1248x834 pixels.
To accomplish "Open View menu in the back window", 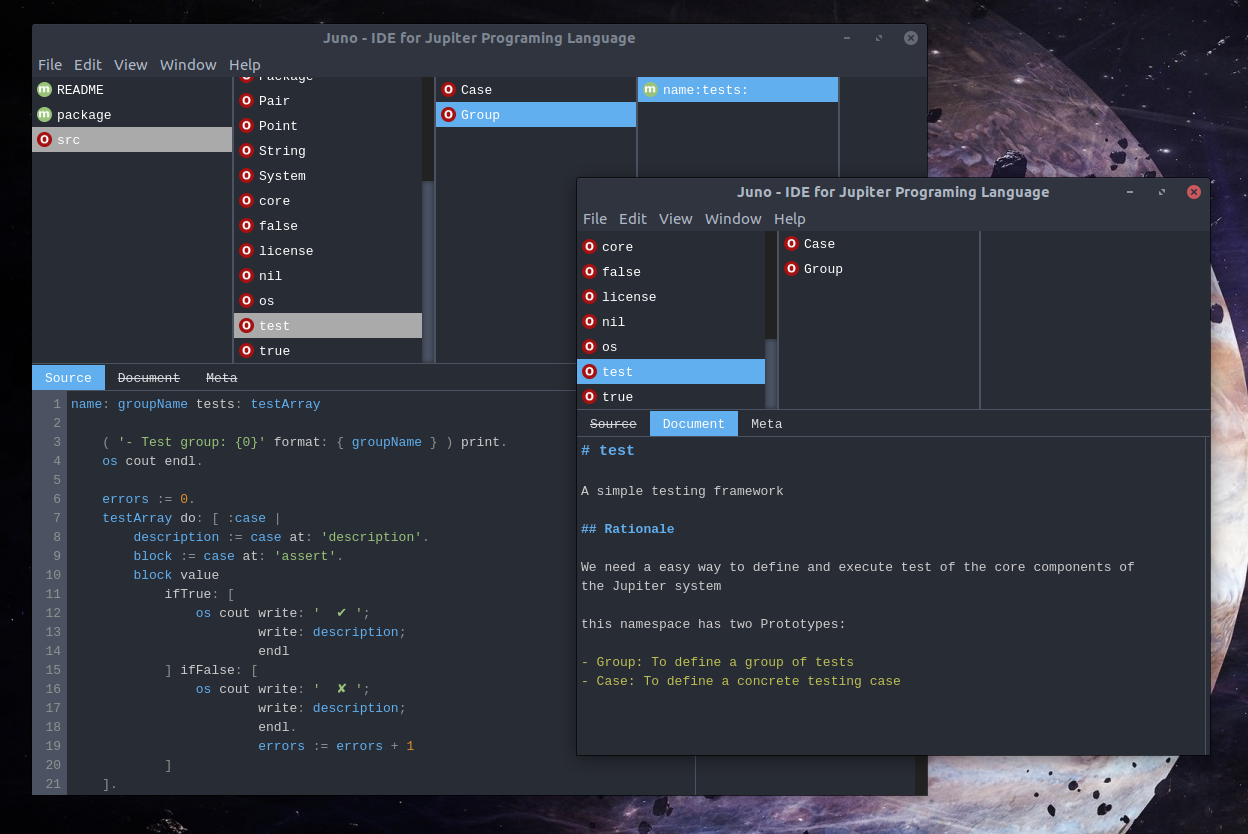I will [131, 65].
